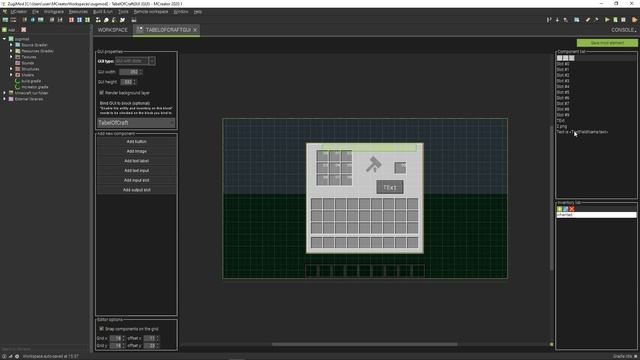Viewport: 640px width, 360px height.
Task: Click the first icon in top-left toolbar
Action: [x=5, y=20]
